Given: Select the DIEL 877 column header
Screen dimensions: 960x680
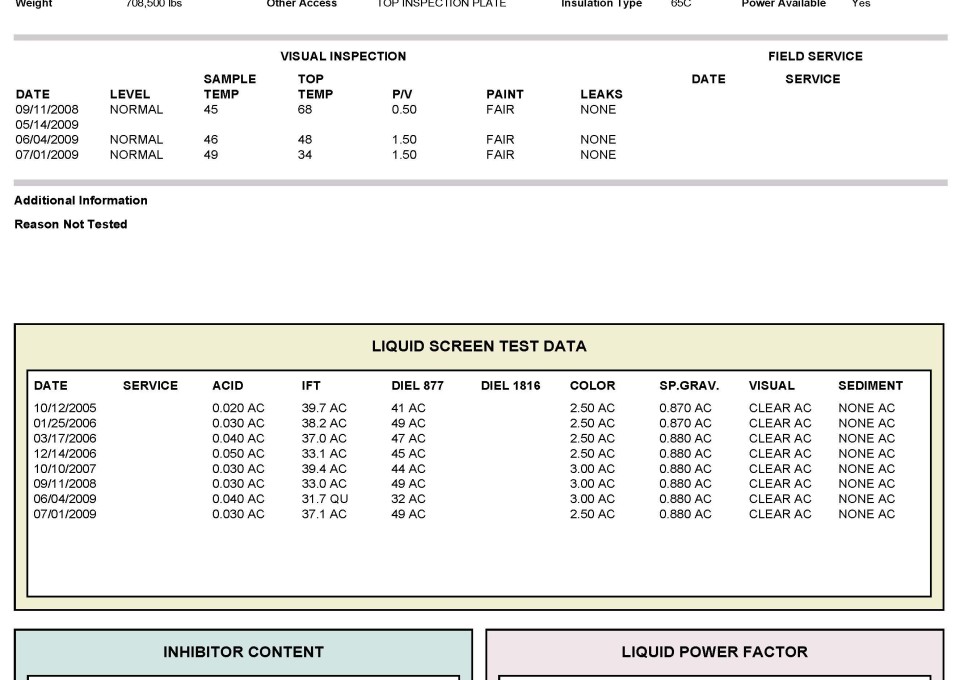Looking at the screenshot, I should [418, 386].
